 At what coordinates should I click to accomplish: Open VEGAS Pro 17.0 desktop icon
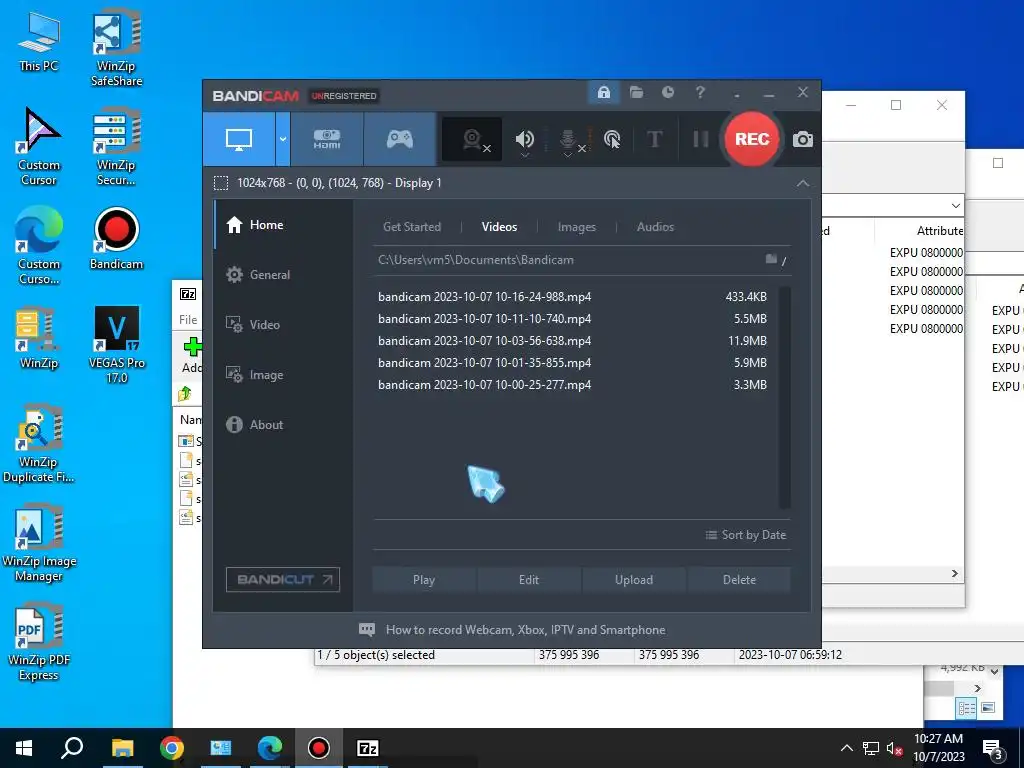tap(116, 344)
